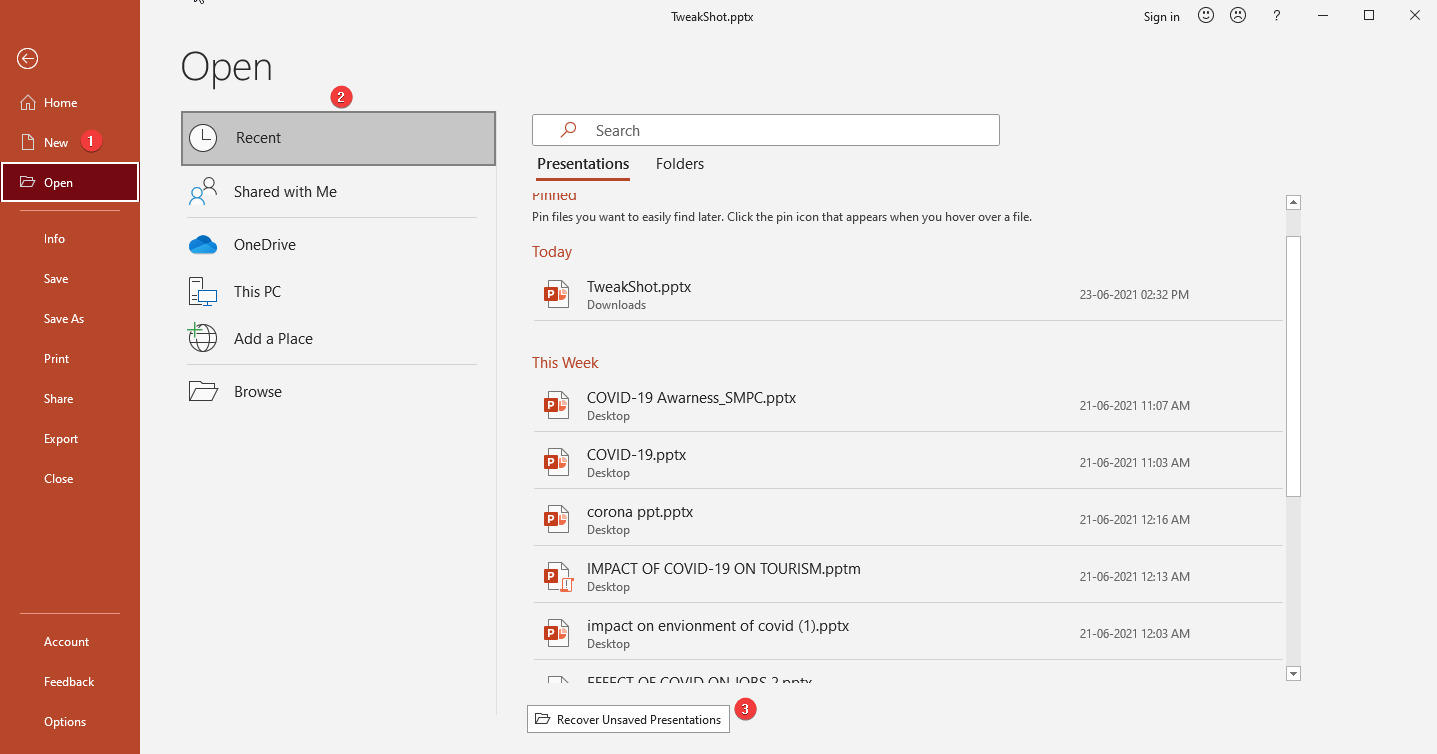1437x754 pixels.
Task: Select Open in the backstage sidebar
Action: point(70,182)
